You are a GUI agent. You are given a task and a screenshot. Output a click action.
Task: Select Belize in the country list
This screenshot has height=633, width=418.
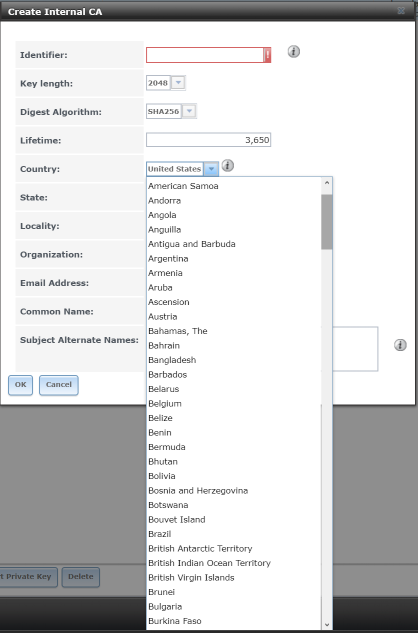point(234,418)
